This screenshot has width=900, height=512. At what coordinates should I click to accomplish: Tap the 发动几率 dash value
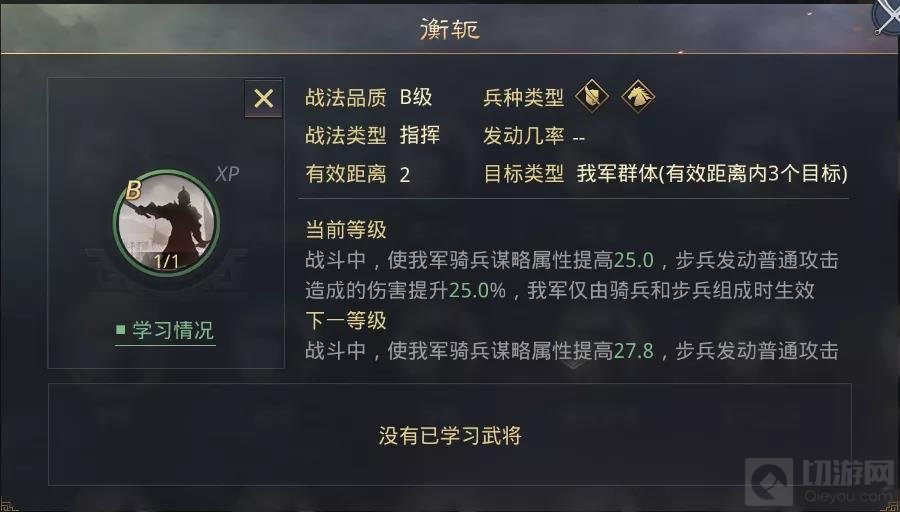[x=579, y=137]
